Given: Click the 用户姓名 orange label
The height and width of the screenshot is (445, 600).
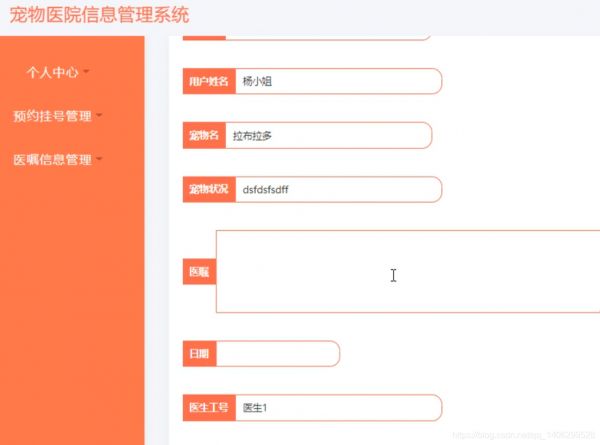Looking at the screenshot, I should pyautogui.click(x=209, y=81).
